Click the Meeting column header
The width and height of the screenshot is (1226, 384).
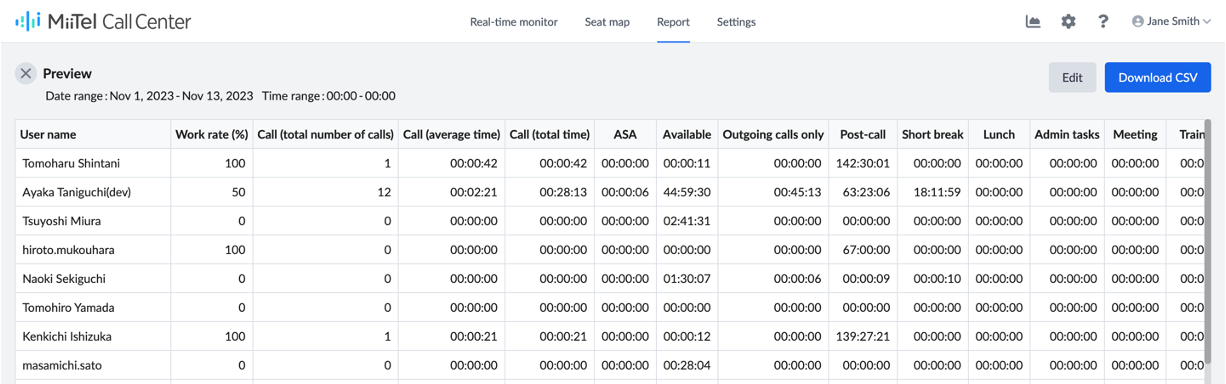pyautogui.click(x=1135, y=134)
